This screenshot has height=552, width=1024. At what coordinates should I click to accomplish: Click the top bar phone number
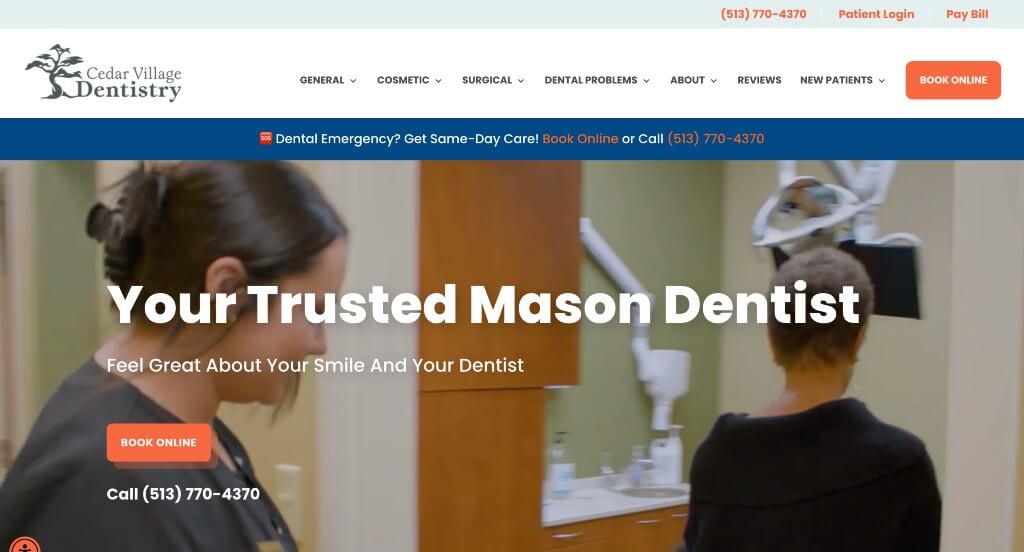[x=763, y=14]
